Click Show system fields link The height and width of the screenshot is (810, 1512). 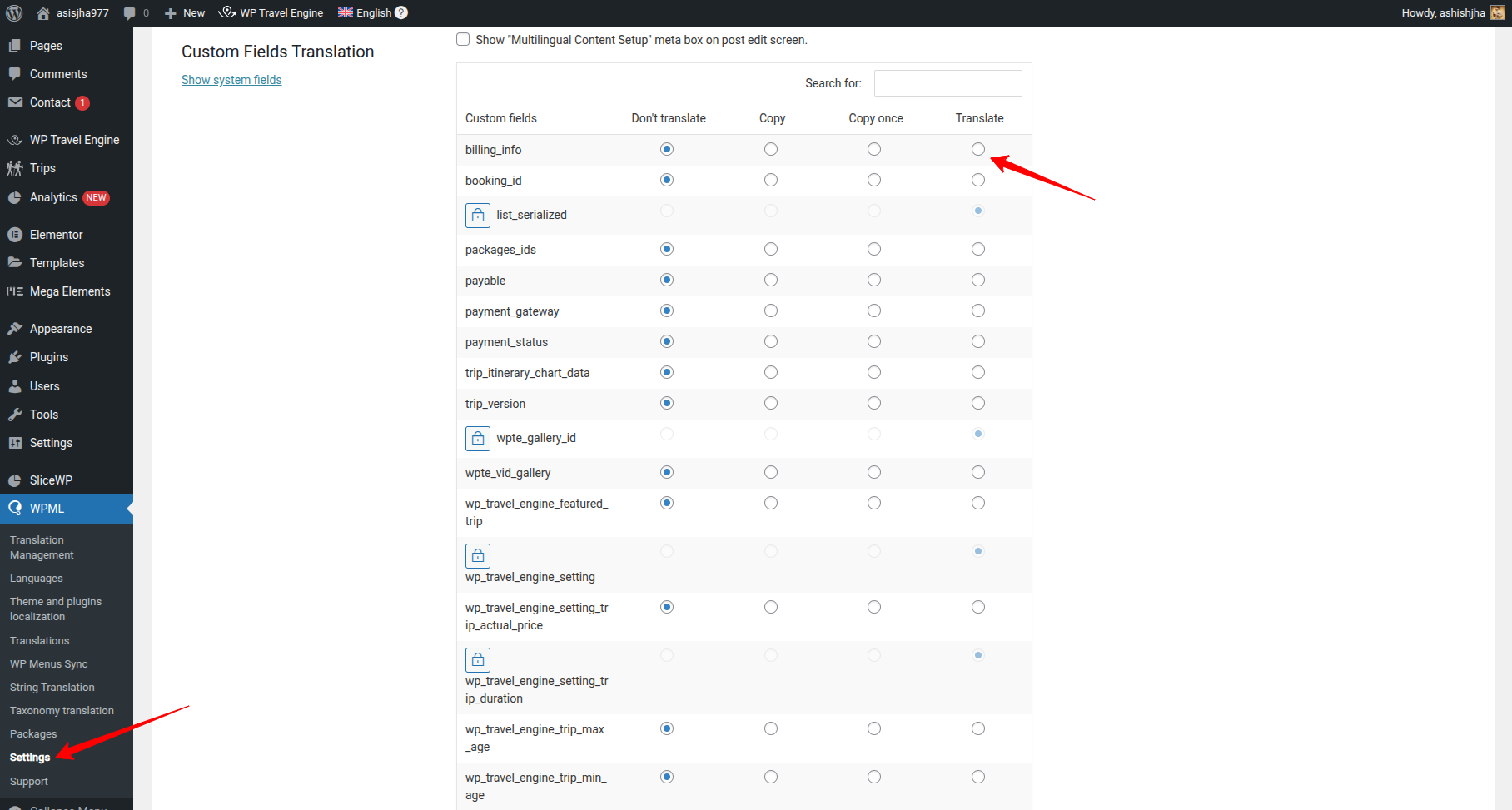click(x=231, y=80)
